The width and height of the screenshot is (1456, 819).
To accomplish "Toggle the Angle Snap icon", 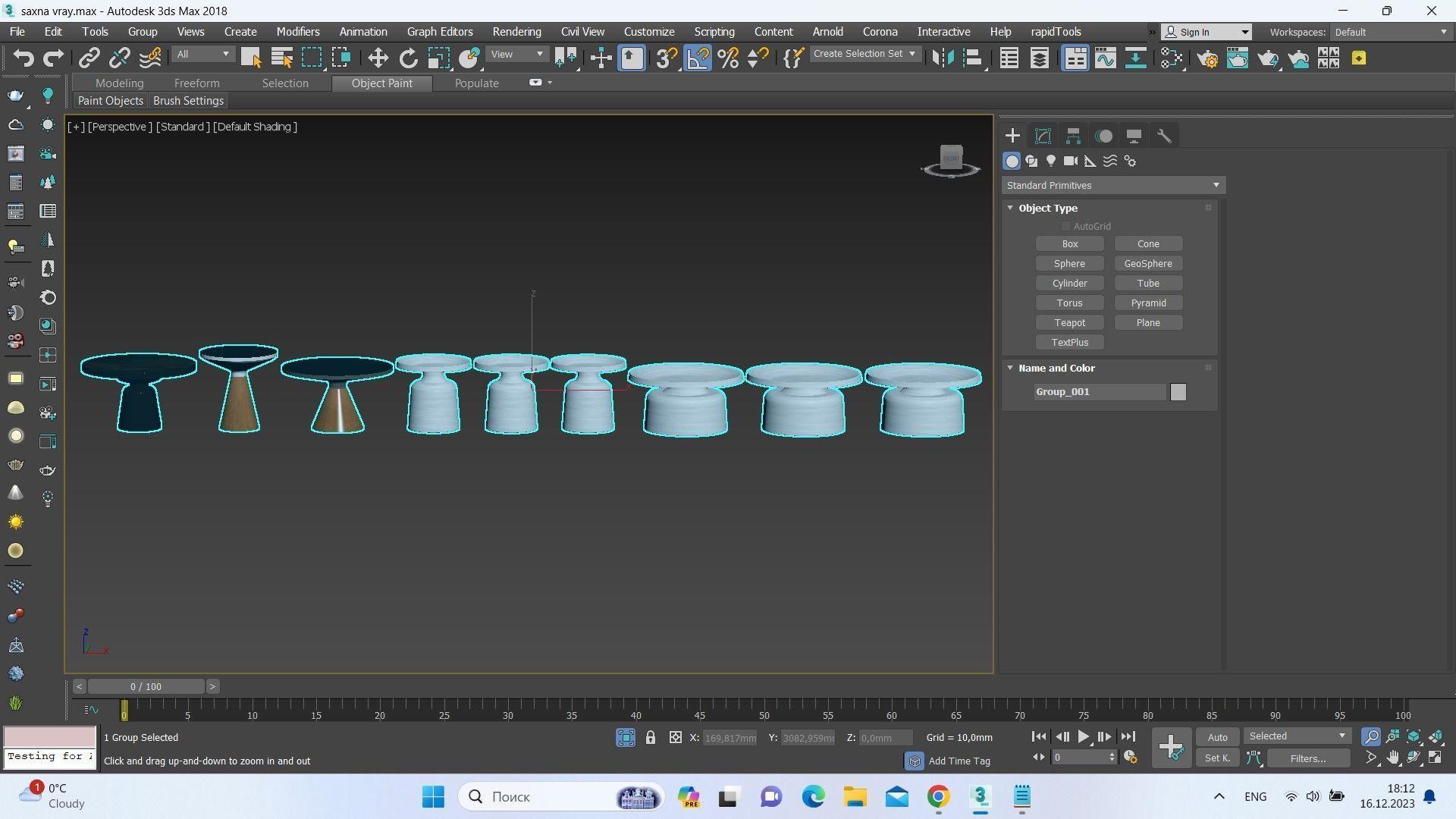I will click(x=698, y=58).
